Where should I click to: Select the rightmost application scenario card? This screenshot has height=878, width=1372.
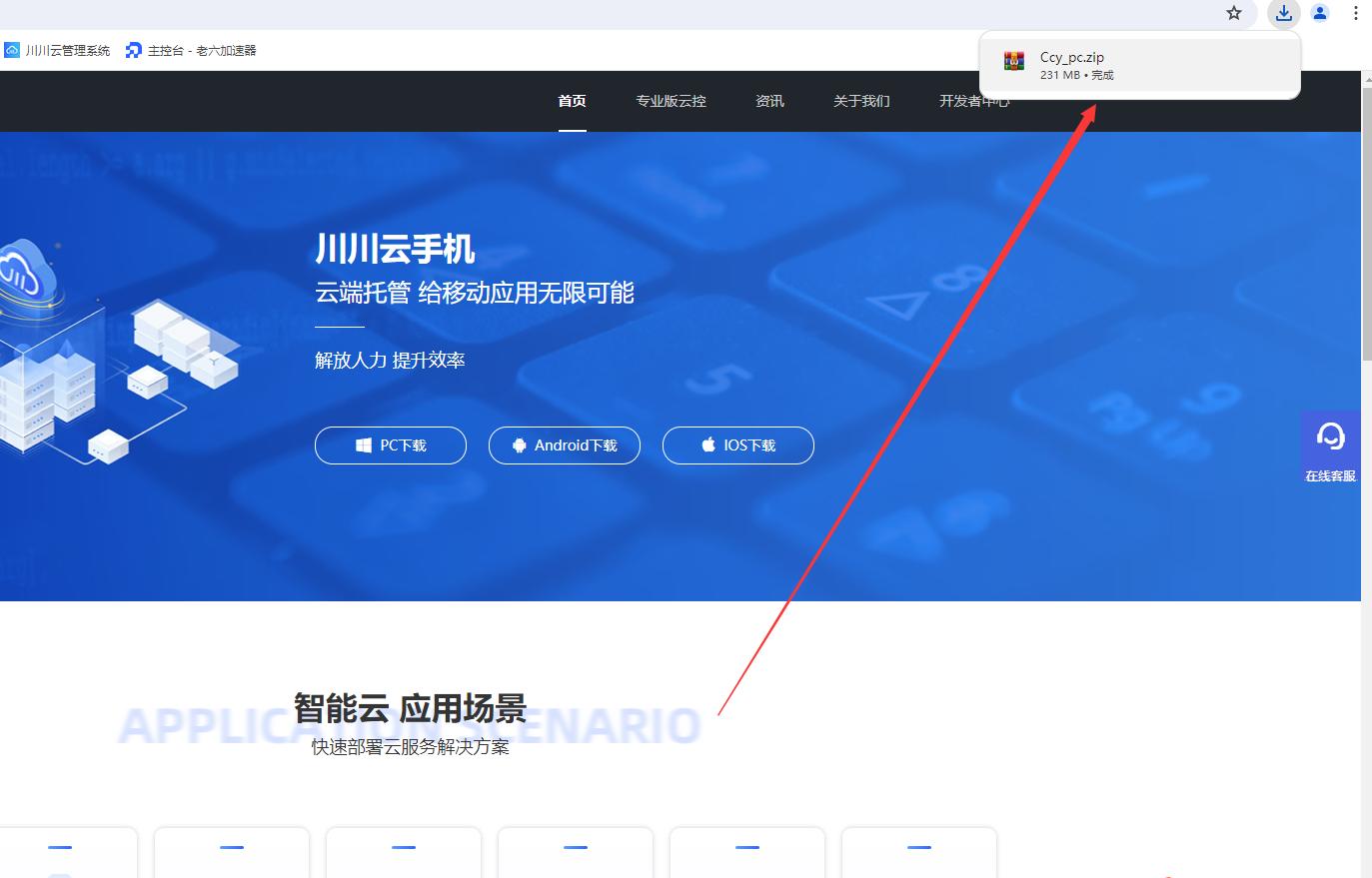click(x=918, y=852)
